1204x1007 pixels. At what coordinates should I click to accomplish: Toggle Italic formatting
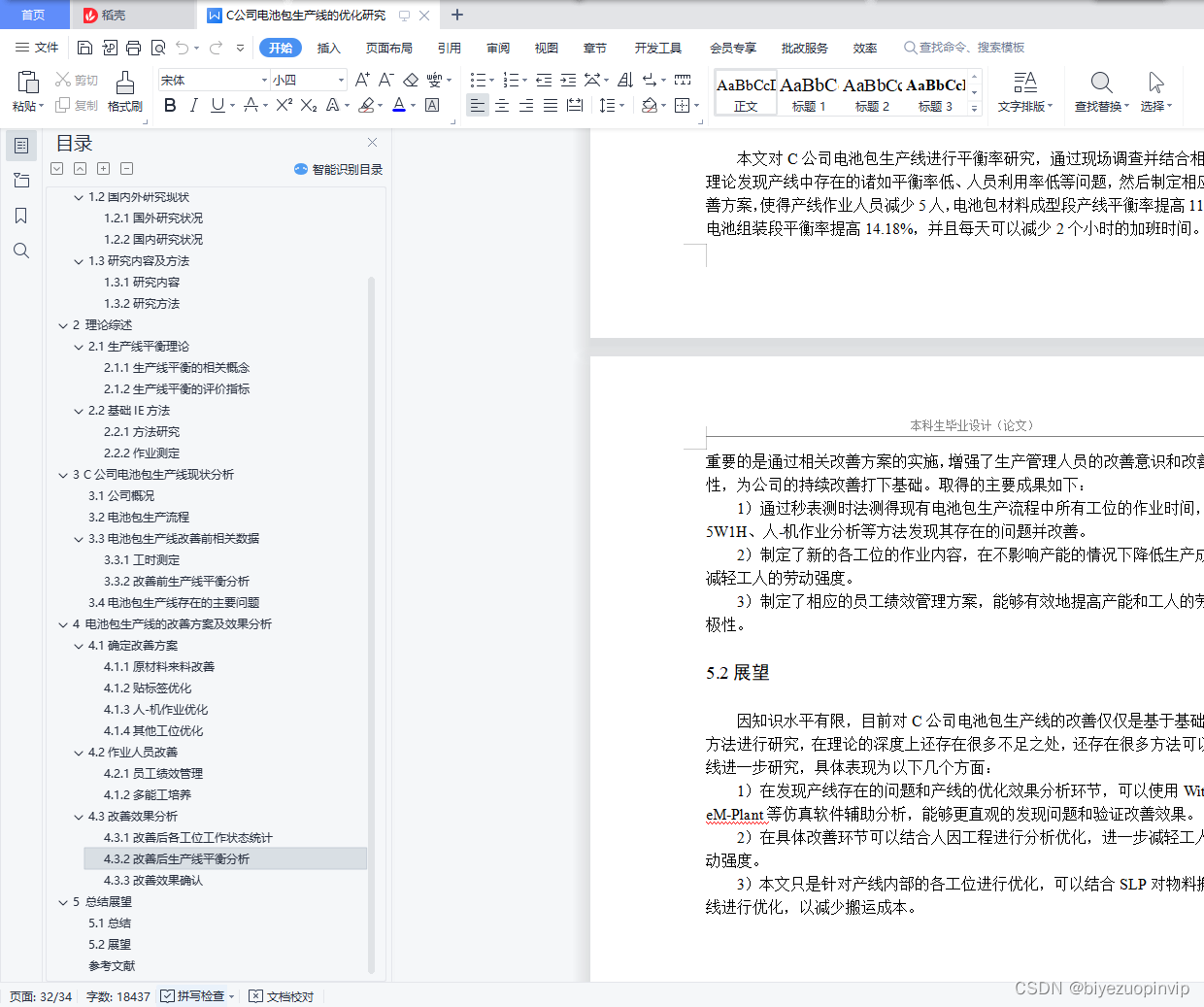tap(193, 105)
